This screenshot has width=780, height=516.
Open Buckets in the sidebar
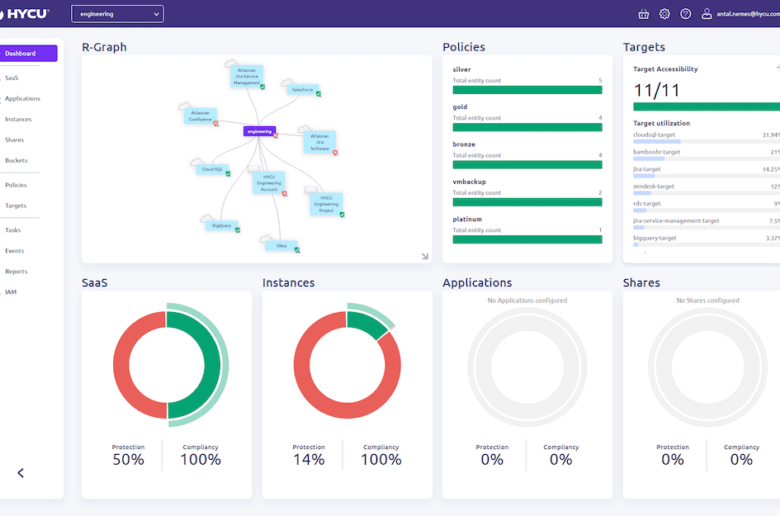16,160
